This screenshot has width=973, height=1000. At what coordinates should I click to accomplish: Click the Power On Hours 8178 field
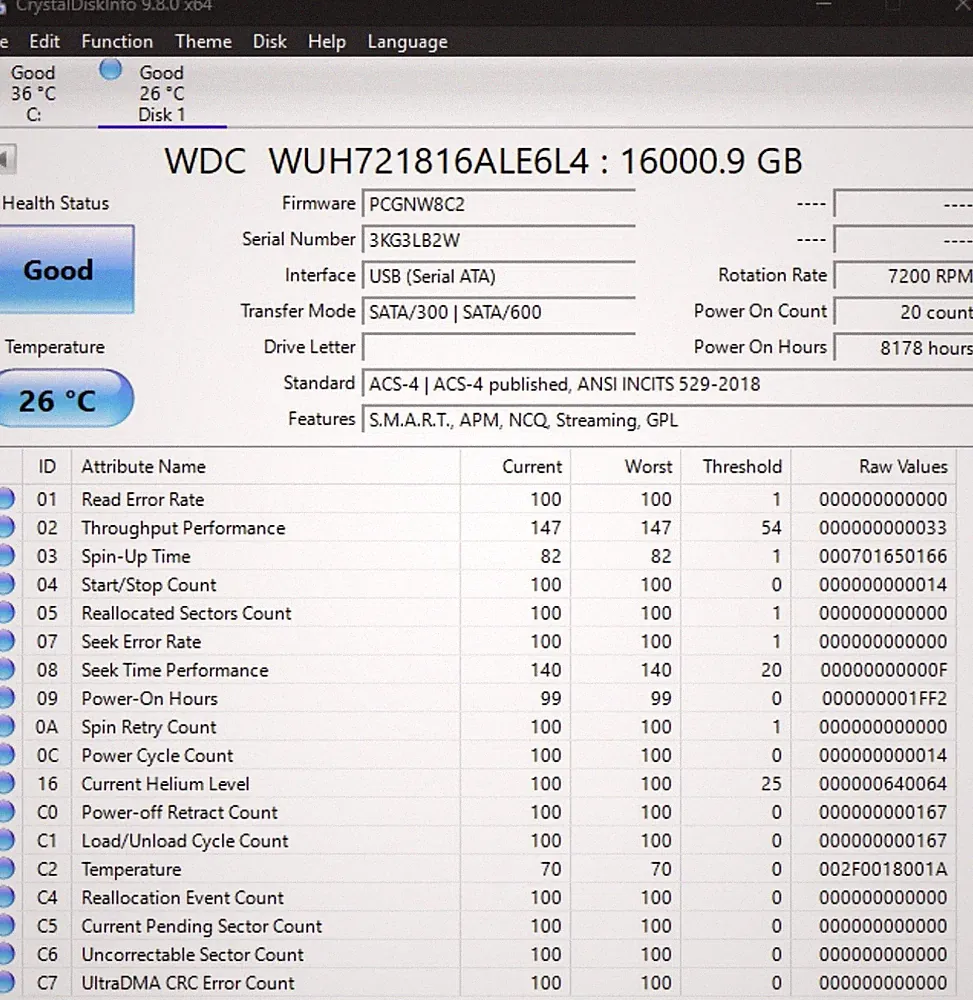904,348
